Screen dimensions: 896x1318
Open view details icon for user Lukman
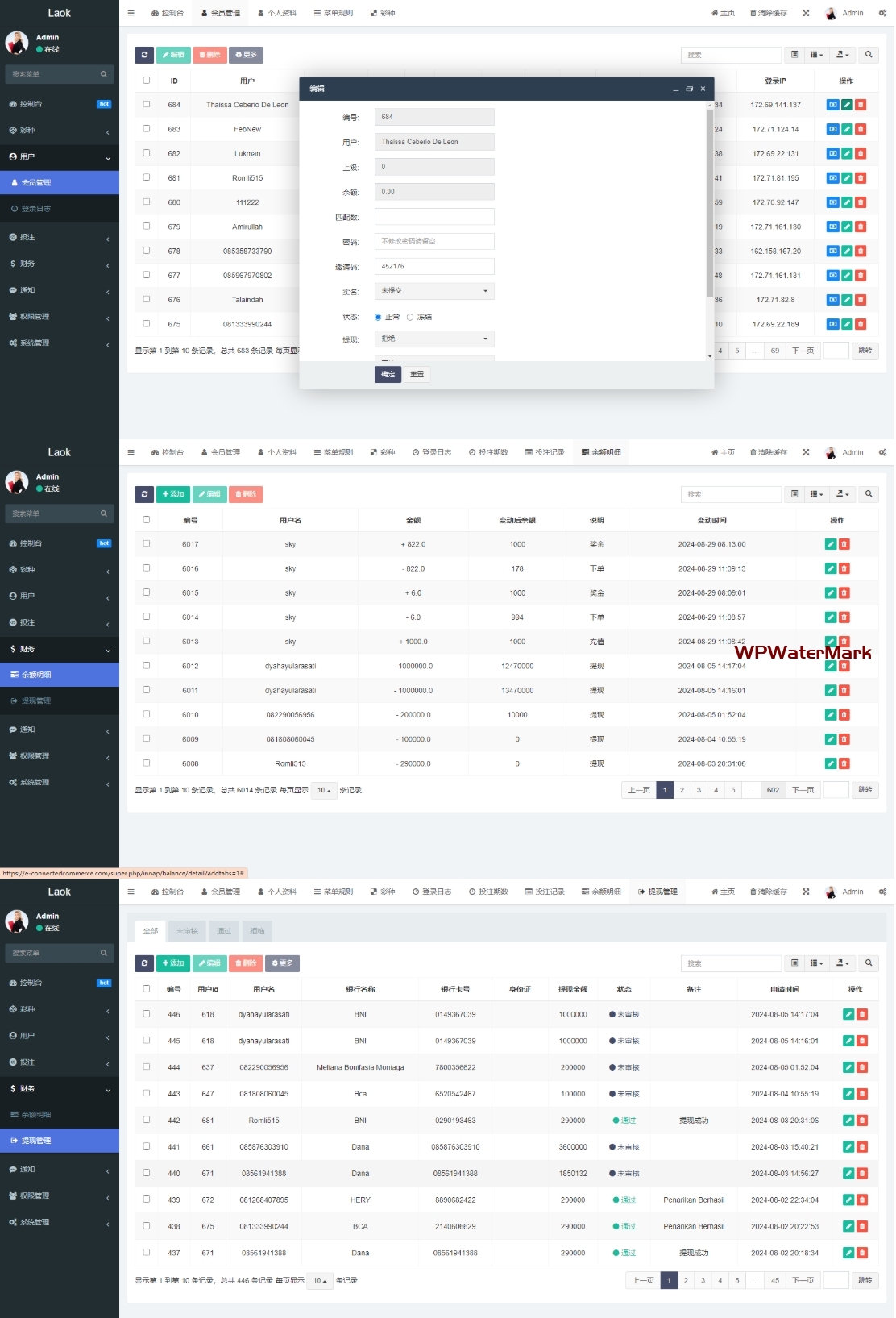point(832,154)
